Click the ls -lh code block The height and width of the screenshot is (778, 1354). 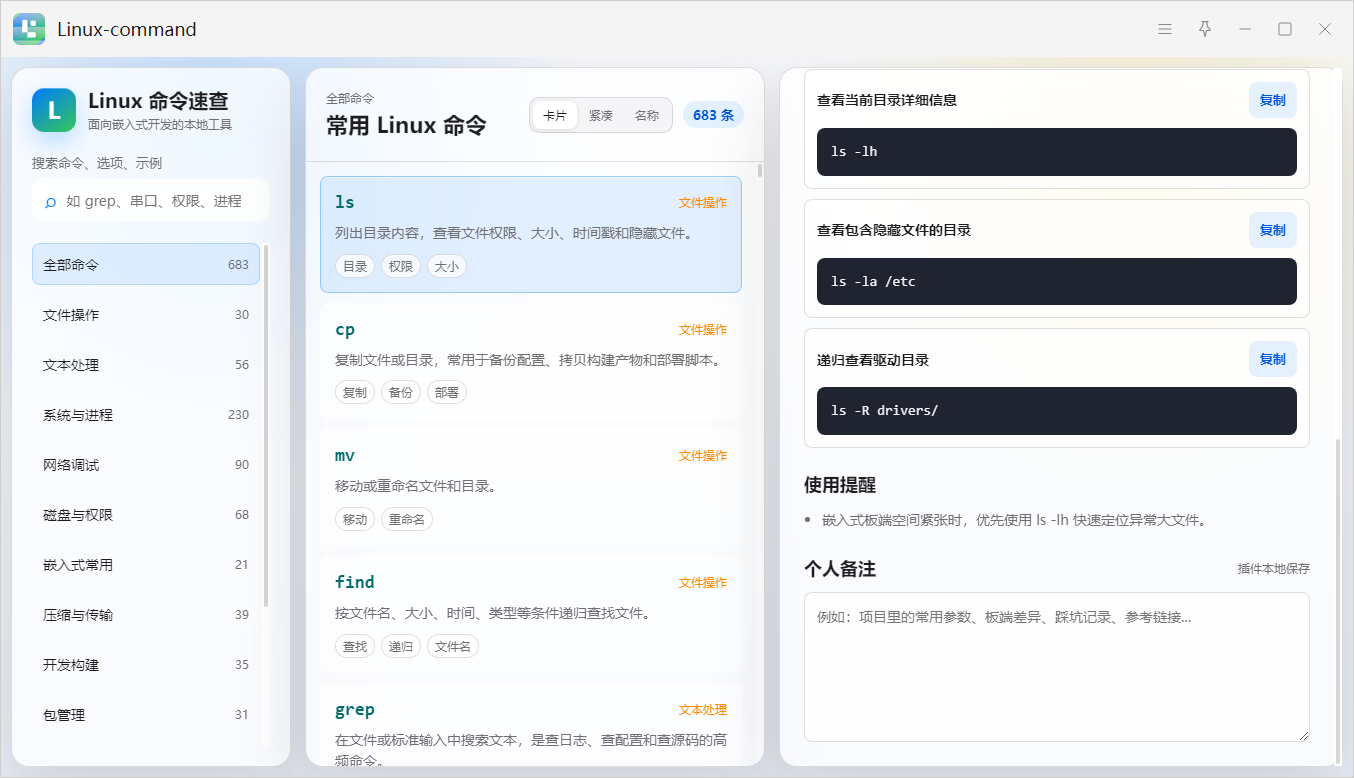[x=1057, y=152]
